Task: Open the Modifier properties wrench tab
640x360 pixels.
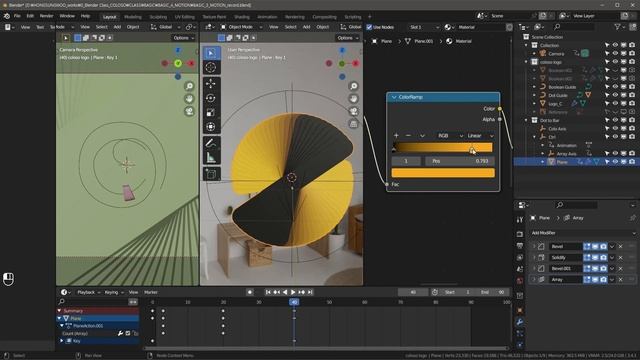Action: coord(520,322)
